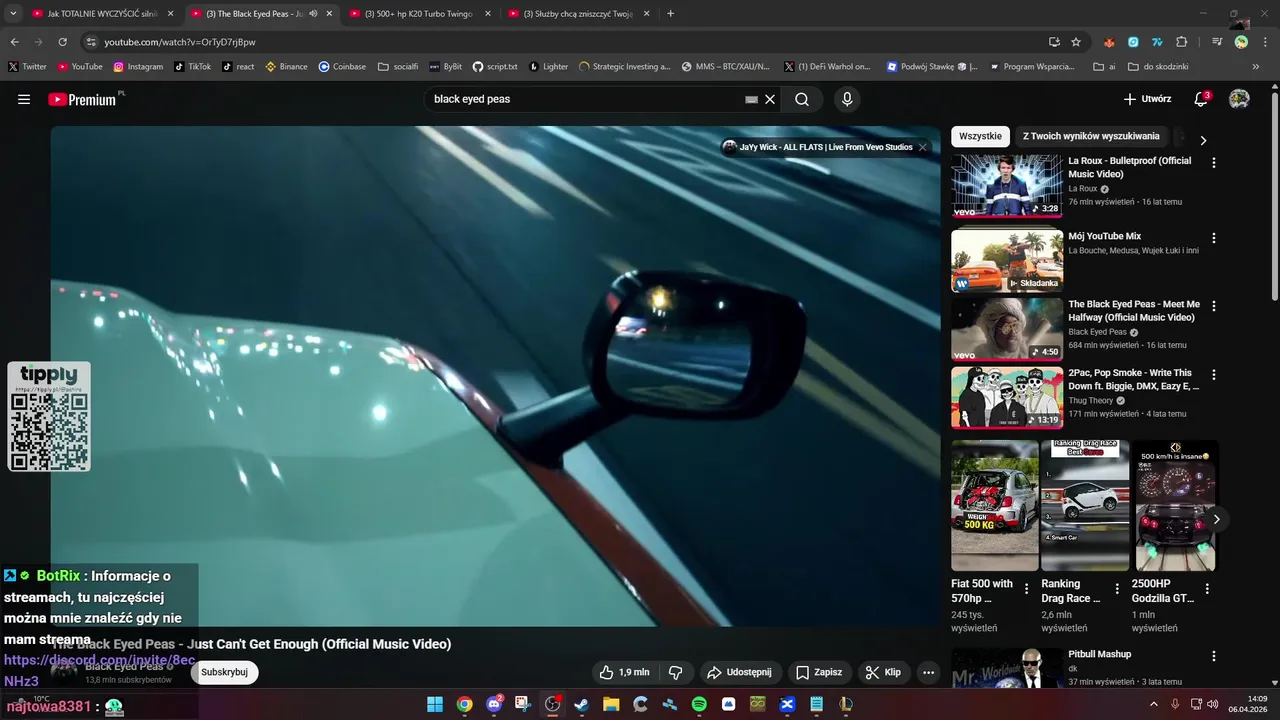Open Steam from the taskbar
The image size is (1280, 720).
pyautogui.click(x=581, y=704)
